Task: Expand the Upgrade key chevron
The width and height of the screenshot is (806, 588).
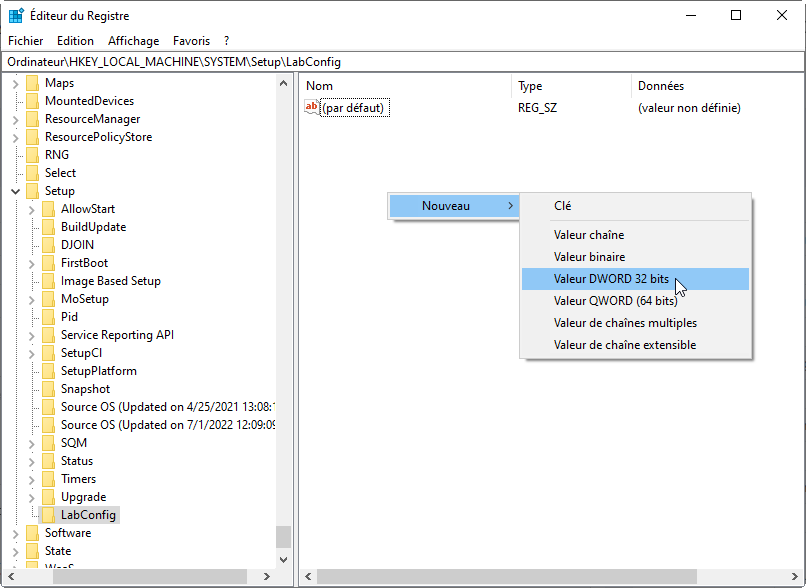Action: pos(31,497)
